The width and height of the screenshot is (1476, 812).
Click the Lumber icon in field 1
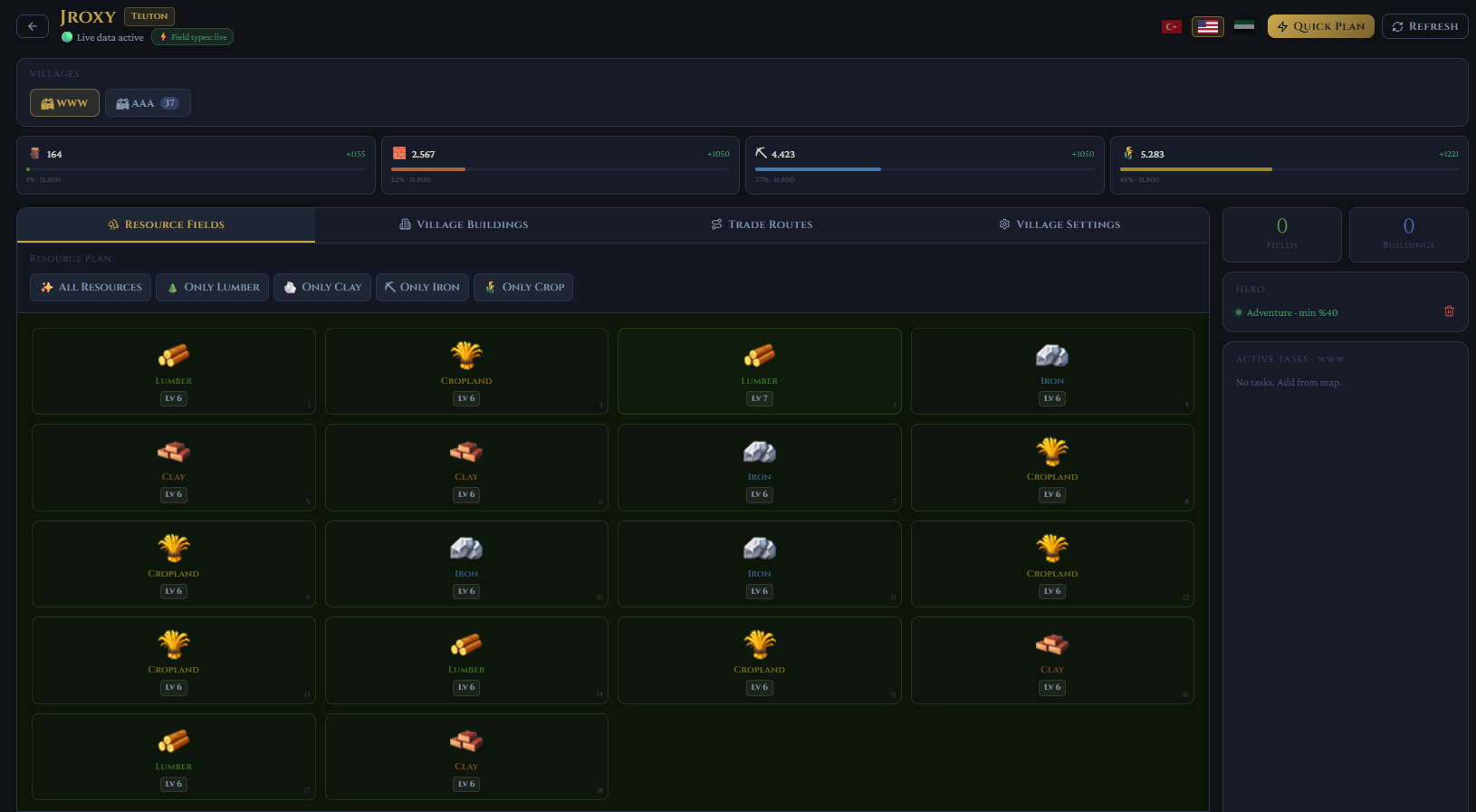[x=174, y=356]
